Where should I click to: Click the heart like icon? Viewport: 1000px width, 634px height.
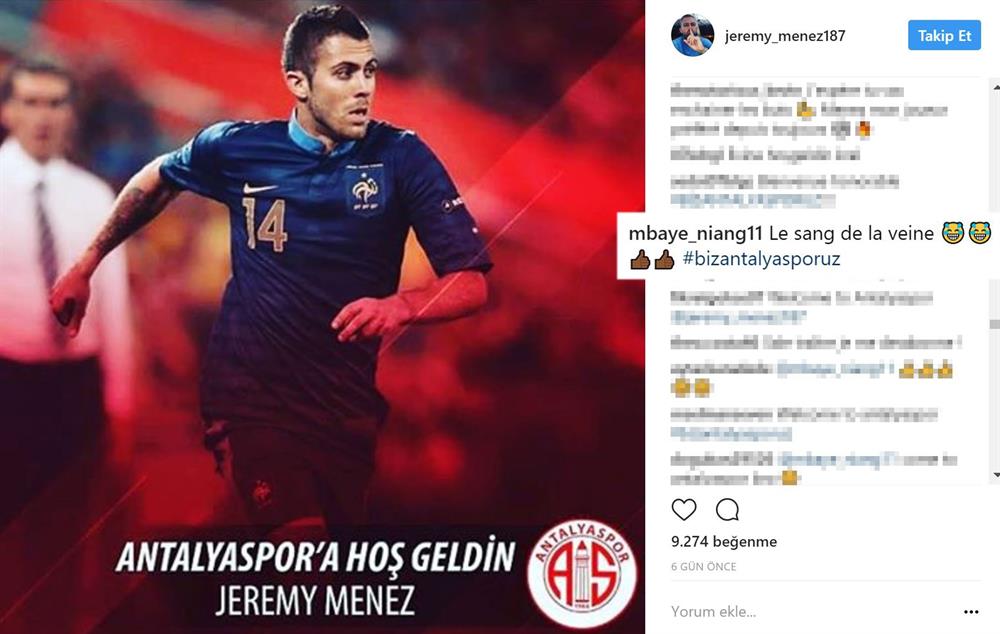click(x=684, y=510)
